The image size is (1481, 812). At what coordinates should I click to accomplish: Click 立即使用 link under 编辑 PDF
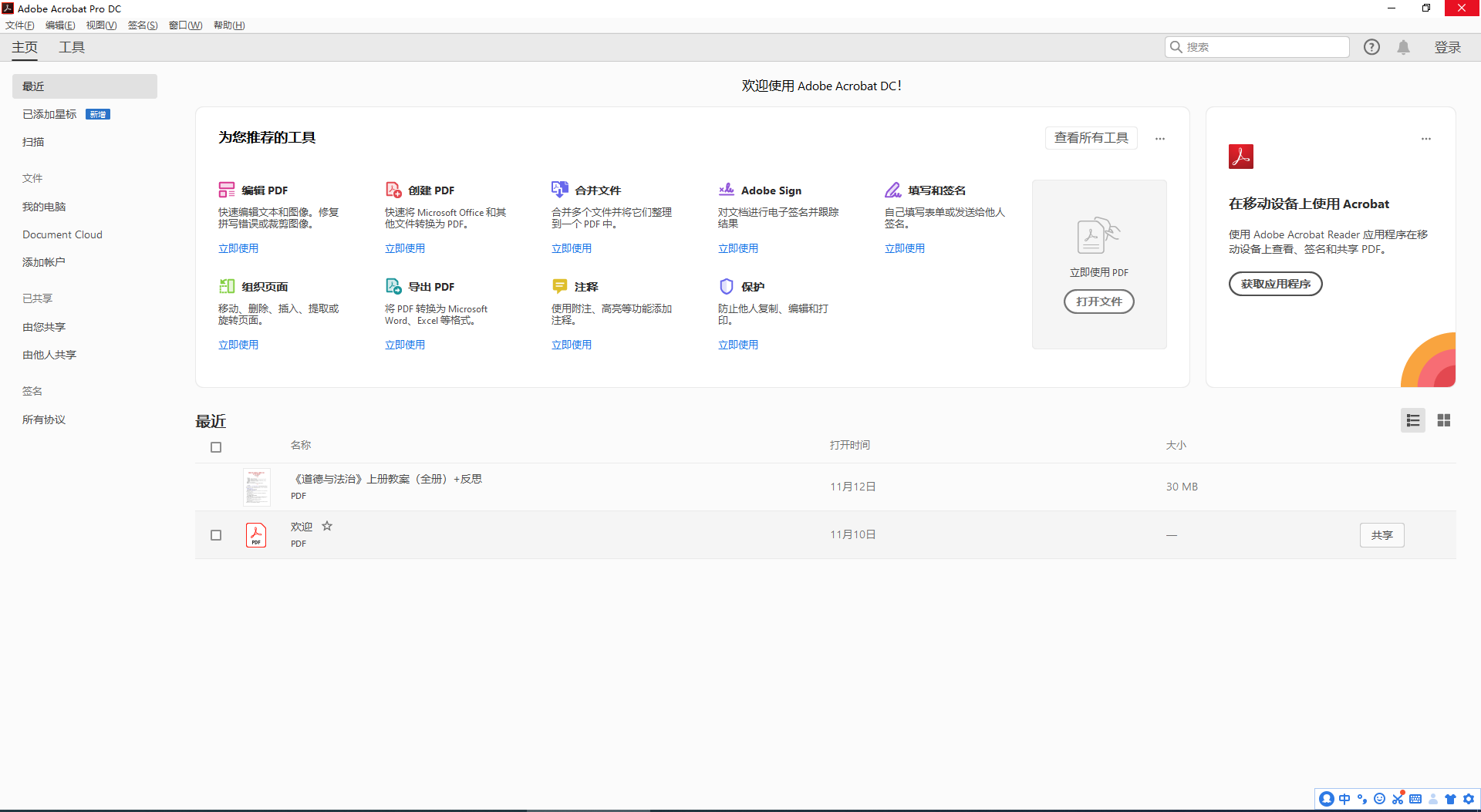point(238,248)
